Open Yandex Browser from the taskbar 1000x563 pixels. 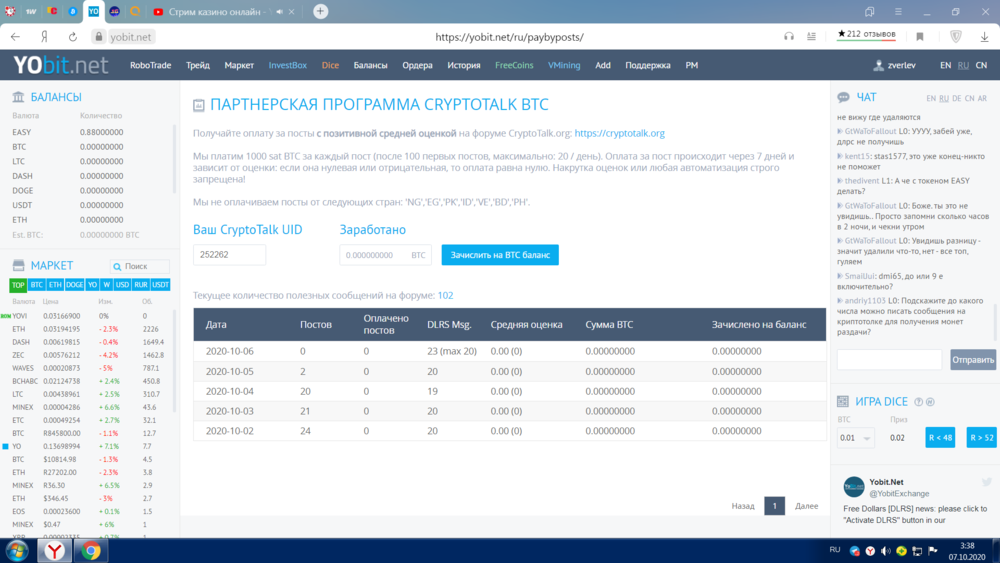click(55, 551)
